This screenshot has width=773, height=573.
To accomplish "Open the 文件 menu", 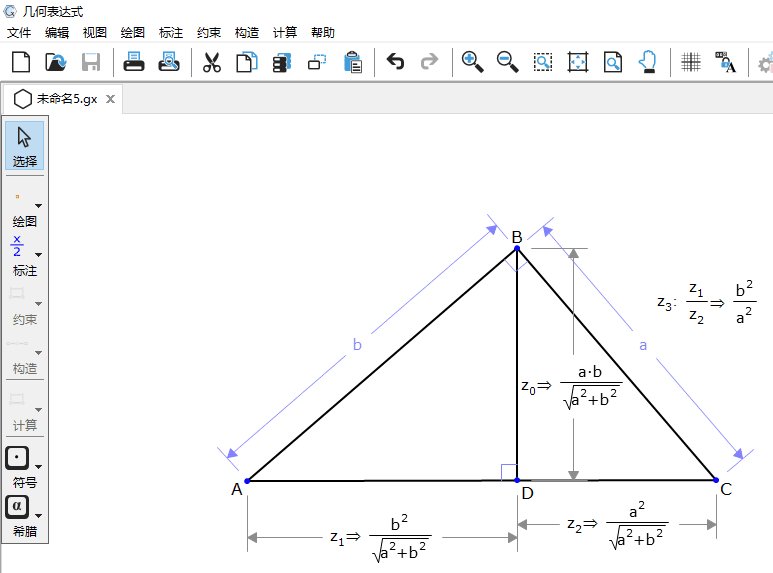I will point(20,32).
